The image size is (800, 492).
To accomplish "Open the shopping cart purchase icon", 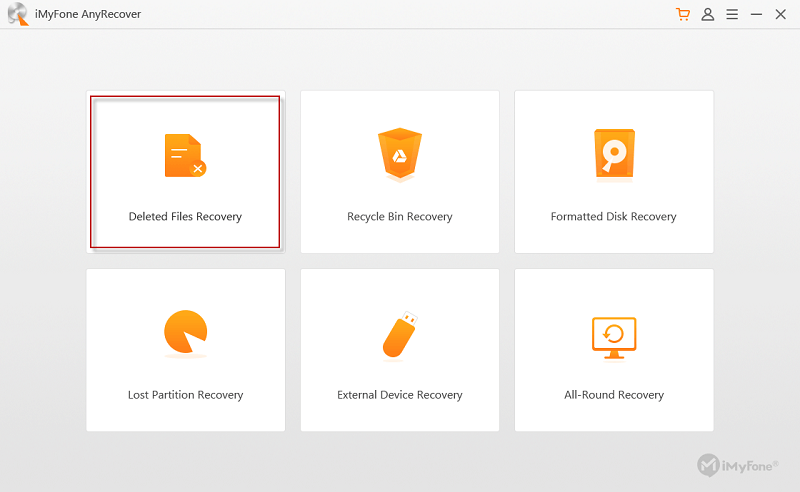I will (683, 14).
